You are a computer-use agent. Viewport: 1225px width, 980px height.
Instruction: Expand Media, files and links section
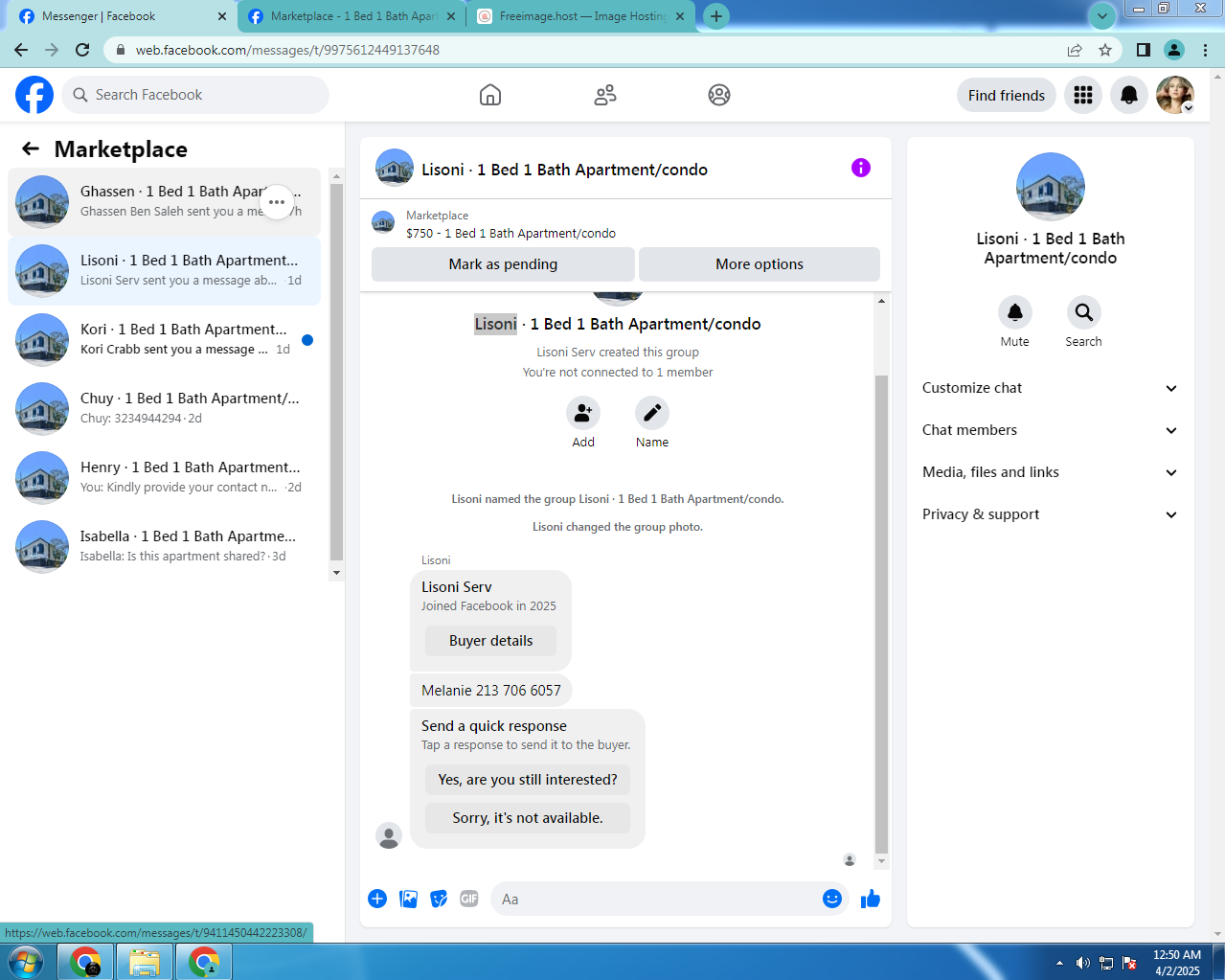(x=1051, y=472)
